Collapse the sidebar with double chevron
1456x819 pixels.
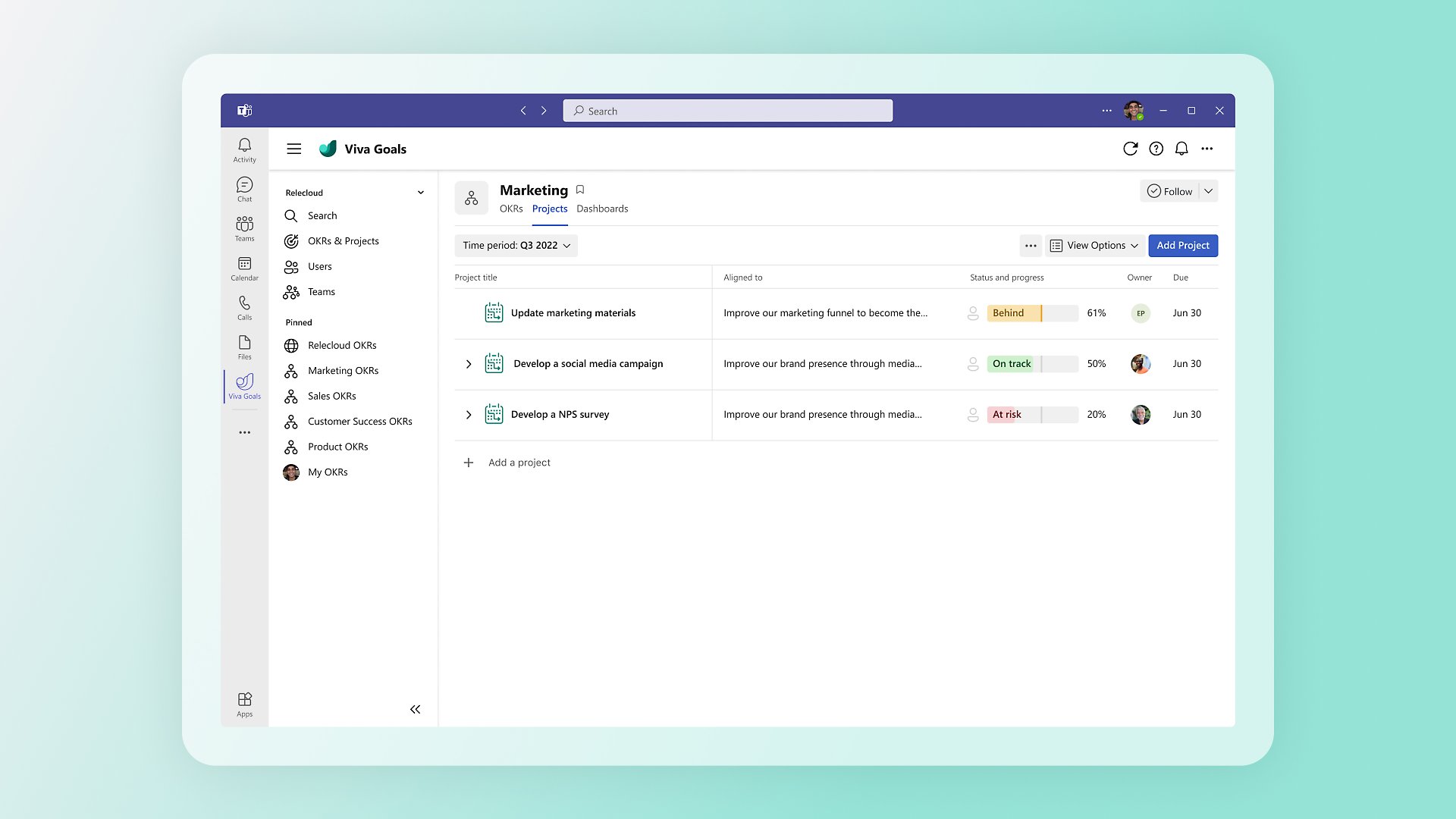click(415, 709)
